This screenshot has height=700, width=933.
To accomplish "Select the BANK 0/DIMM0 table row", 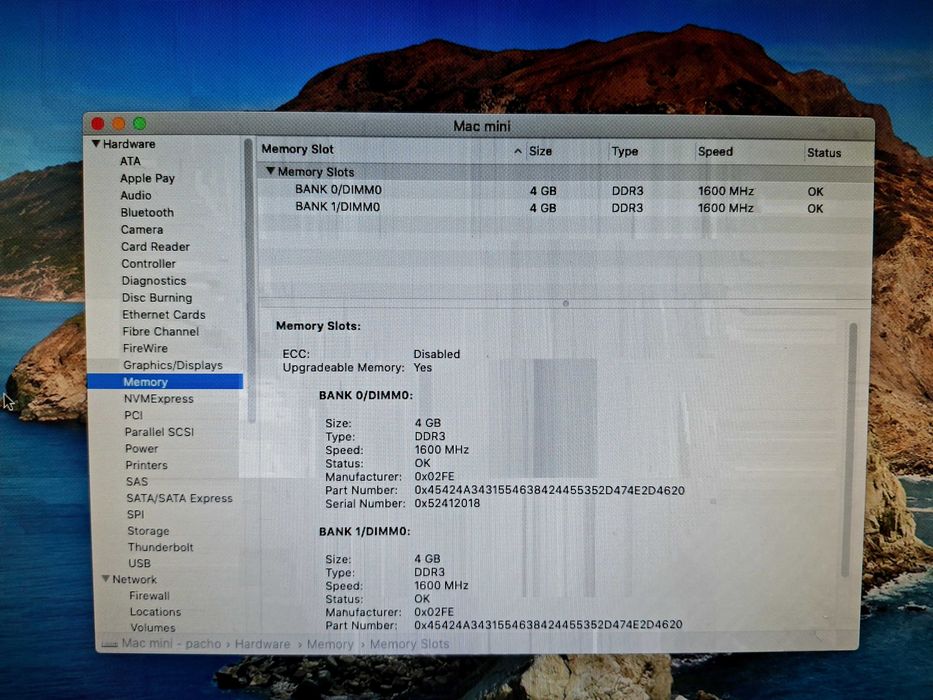I will click(565, 191).
